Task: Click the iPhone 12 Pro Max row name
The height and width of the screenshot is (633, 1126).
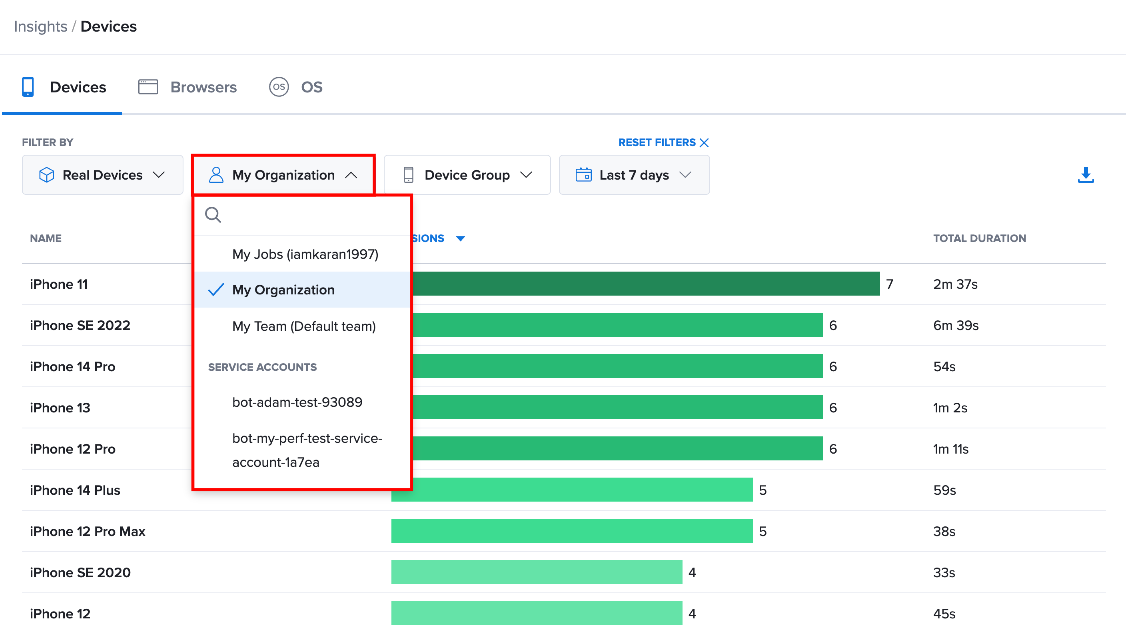Action: (88, 531)
